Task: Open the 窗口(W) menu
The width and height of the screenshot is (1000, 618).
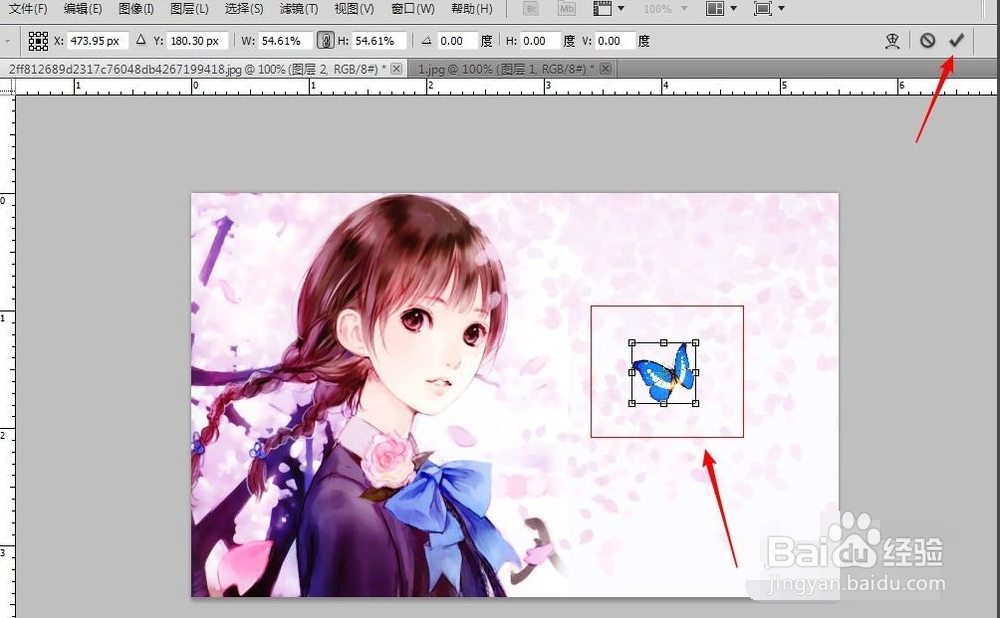Action: 413,9
